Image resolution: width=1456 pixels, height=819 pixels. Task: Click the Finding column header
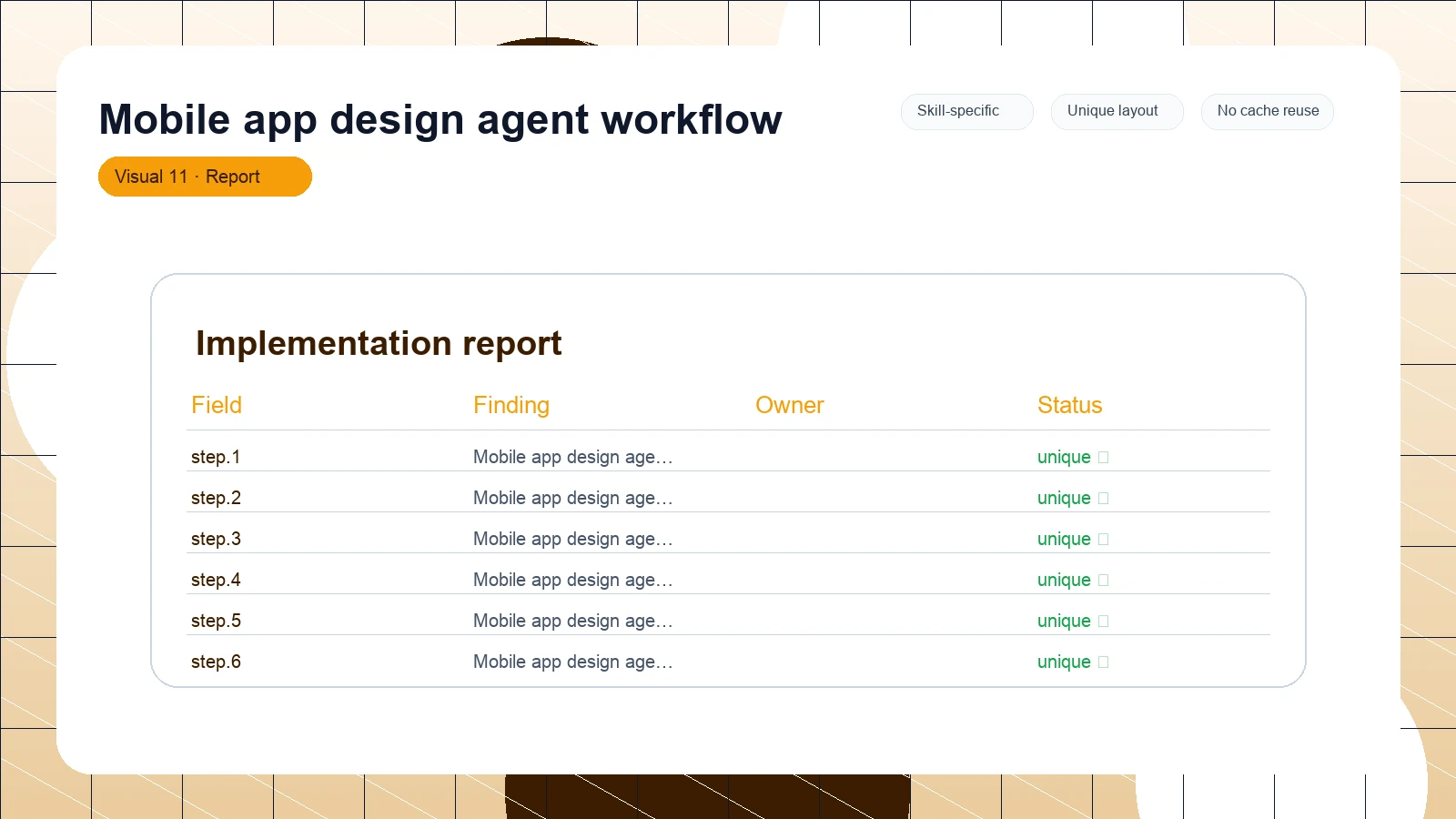click(x=511, y=405)
